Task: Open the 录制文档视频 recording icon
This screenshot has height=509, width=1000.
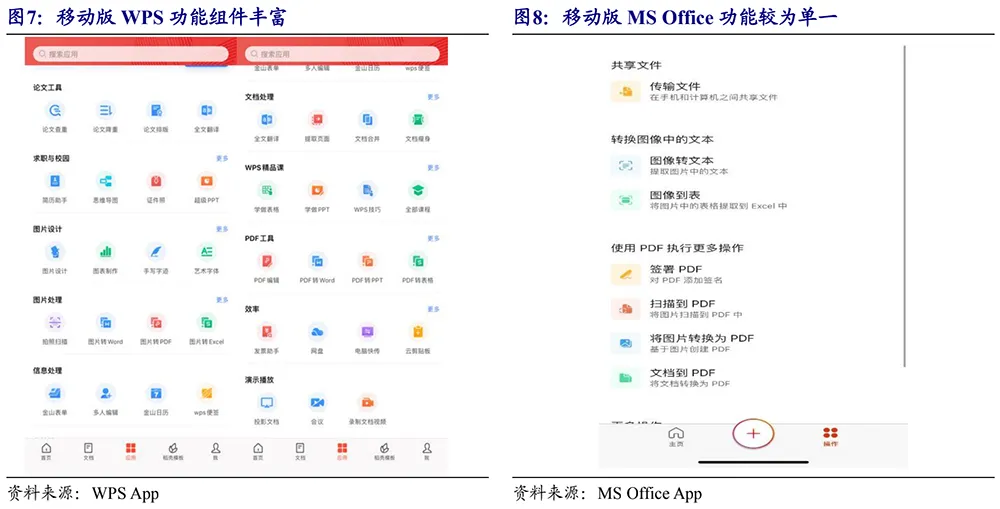Action: pyautogui.click(x=367, y=403)
